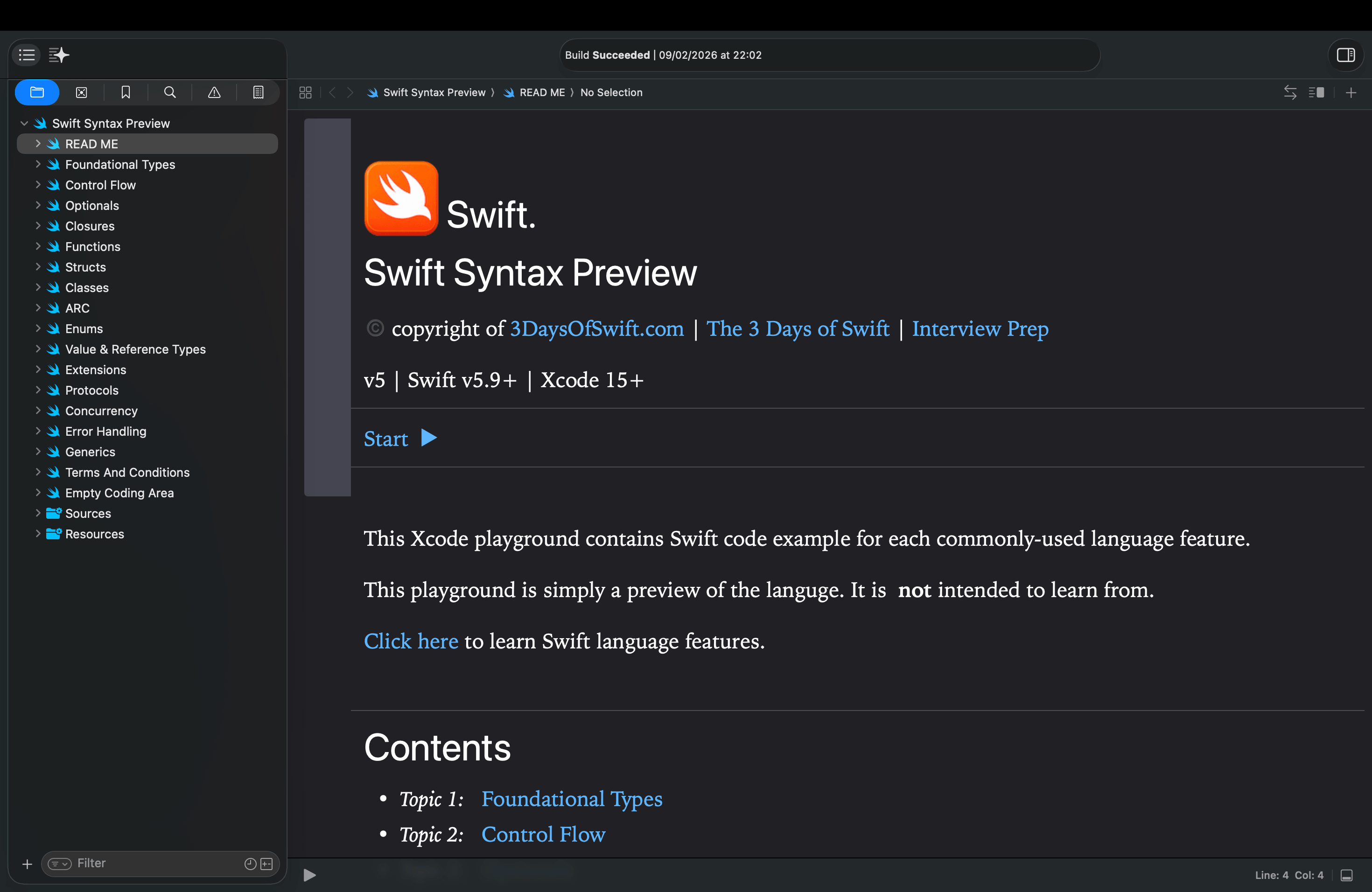Run the playground with the play button
The height and width of the screenshot is (892, 1372).
click(x=309, y=875)
